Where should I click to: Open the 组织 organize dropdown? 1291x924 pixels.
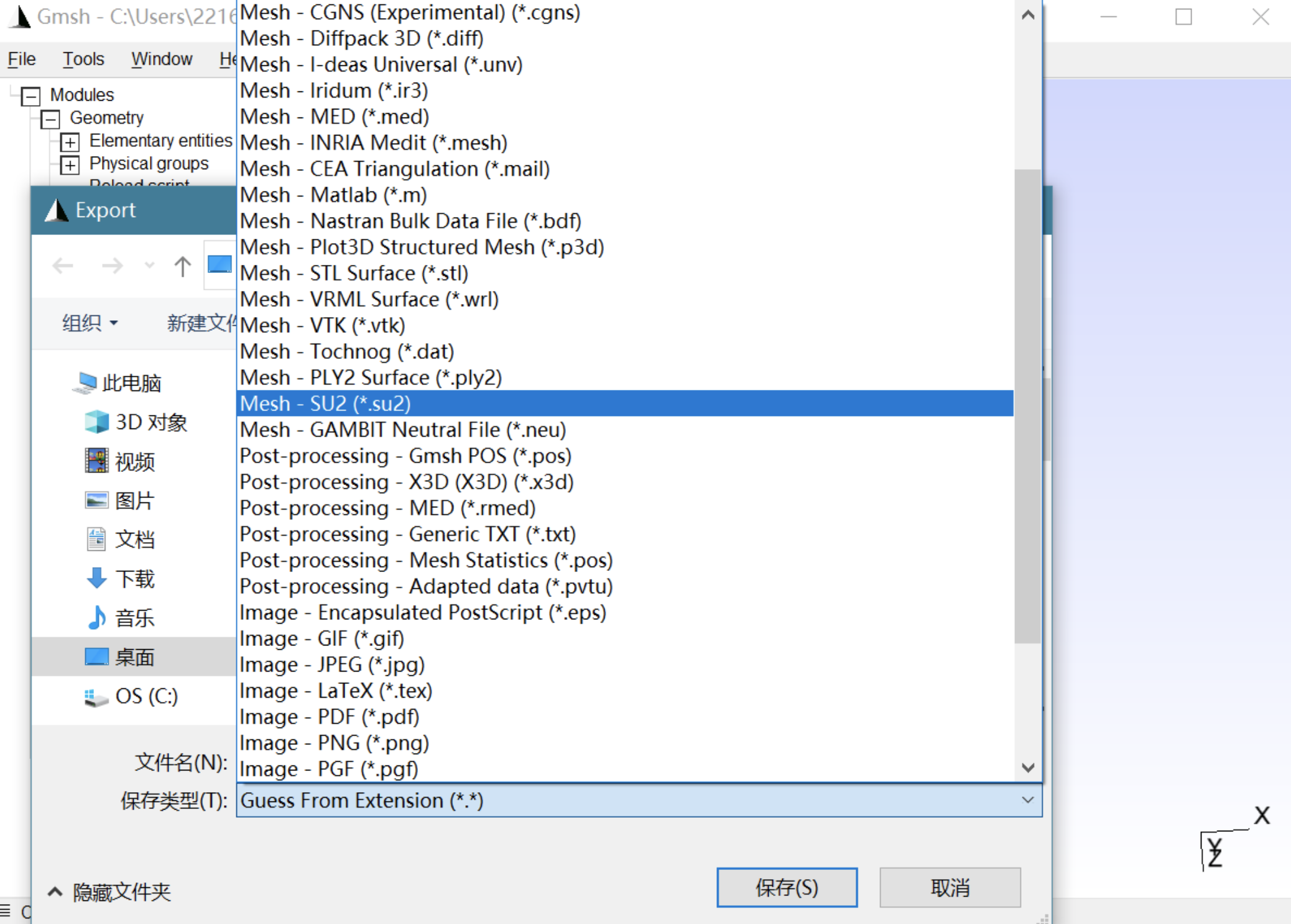pos(90,323)
